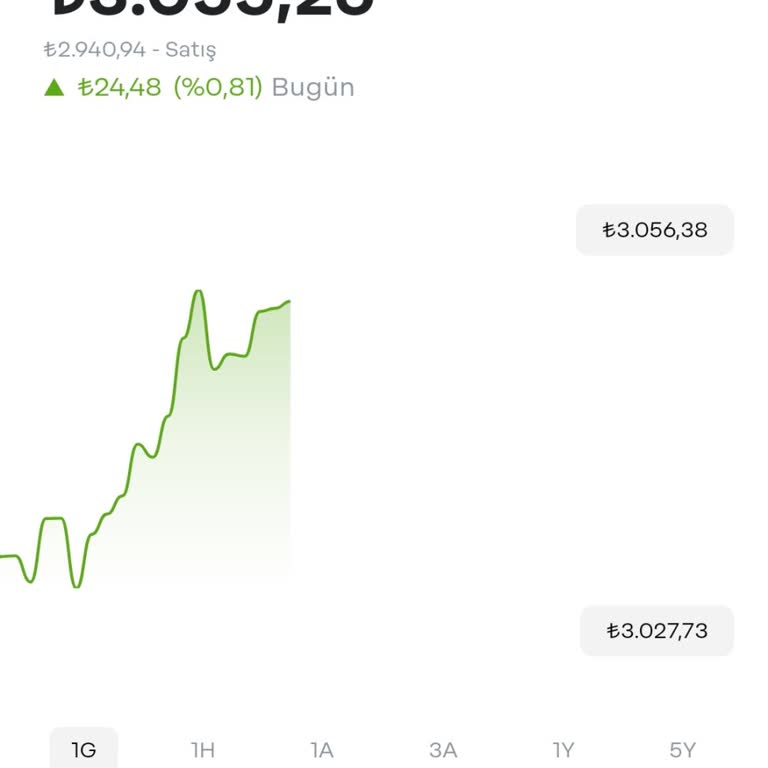Screen dimensions: 768x768
Task: Click the ₺24,48 daily change amount
Action: coord(119,87)
